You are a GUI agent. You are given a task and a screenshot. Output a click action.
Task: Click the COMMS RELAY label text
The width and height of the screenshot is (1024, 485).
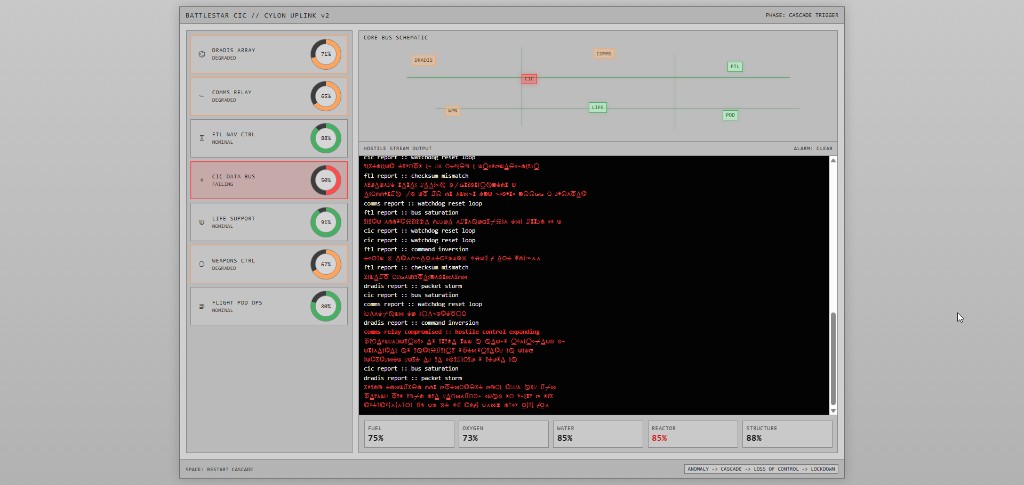(x=231, y=92)
